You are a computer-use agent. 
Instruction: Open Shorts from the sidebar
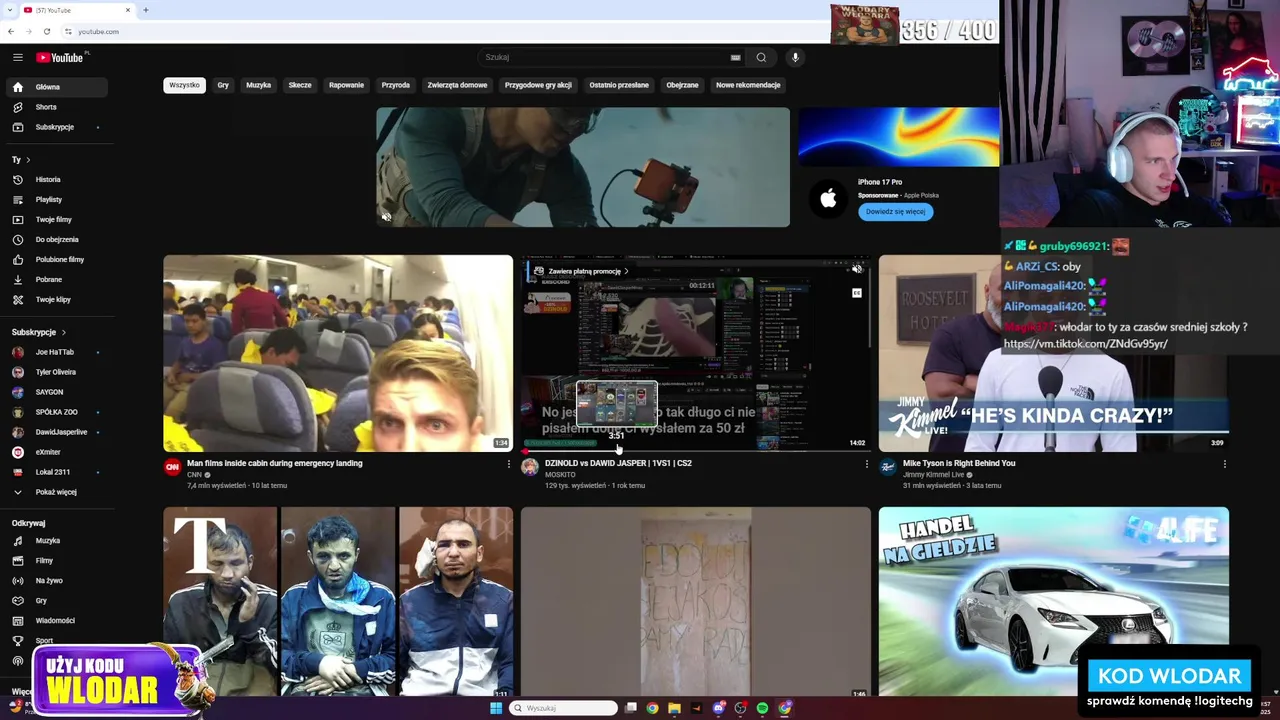coord(56,107)
